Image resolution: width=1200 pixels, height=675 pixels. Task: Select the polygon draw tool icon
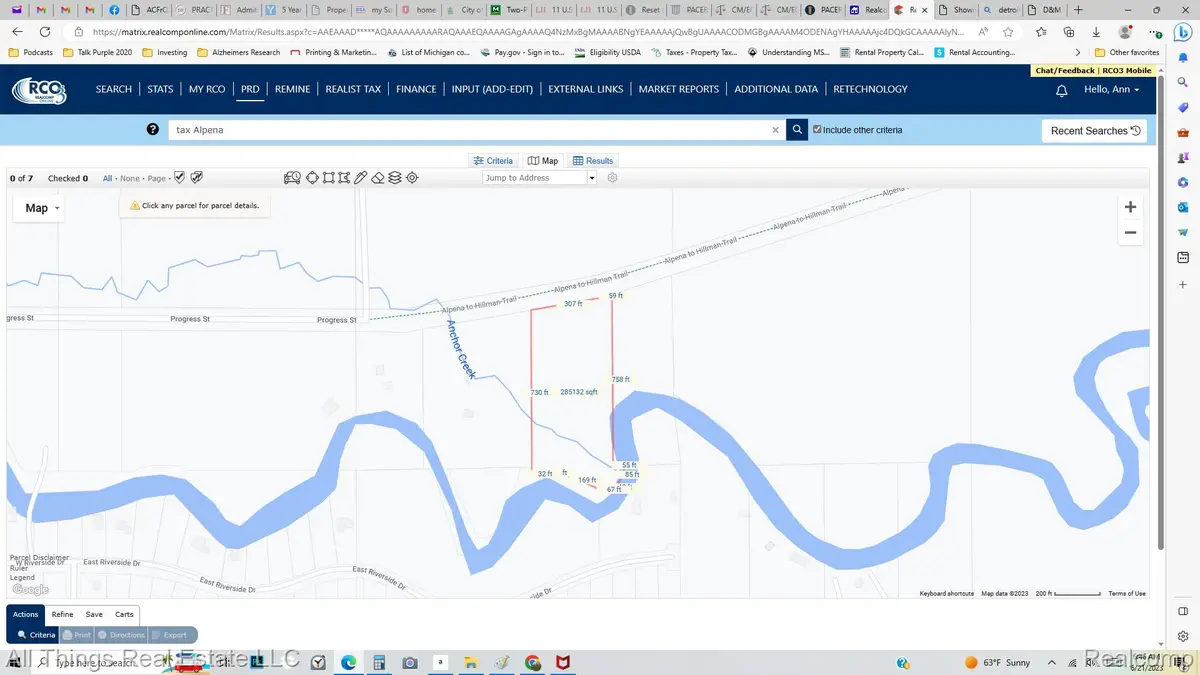point(345,178)
